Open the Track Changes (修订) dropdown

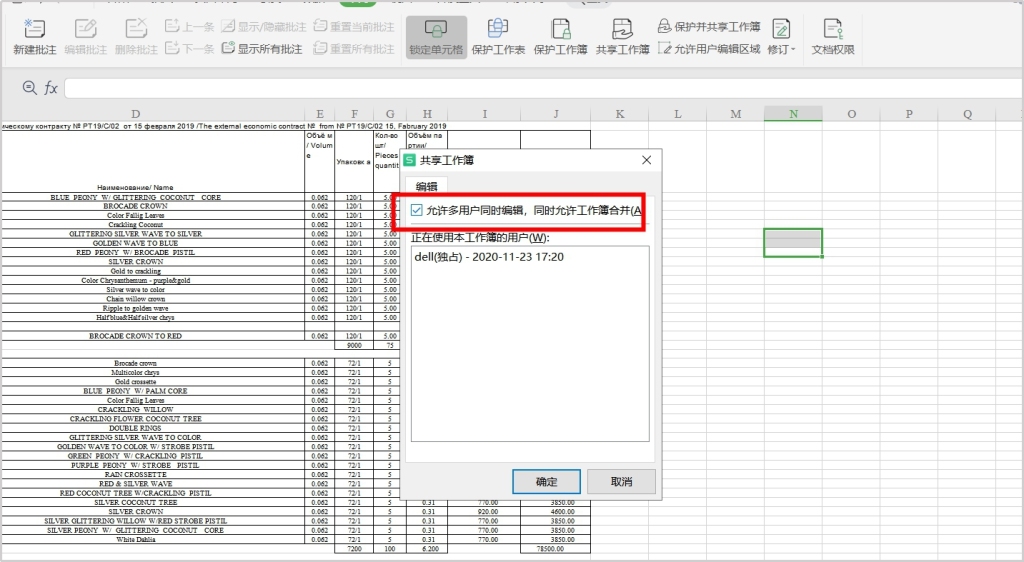[x=782, y=37]
